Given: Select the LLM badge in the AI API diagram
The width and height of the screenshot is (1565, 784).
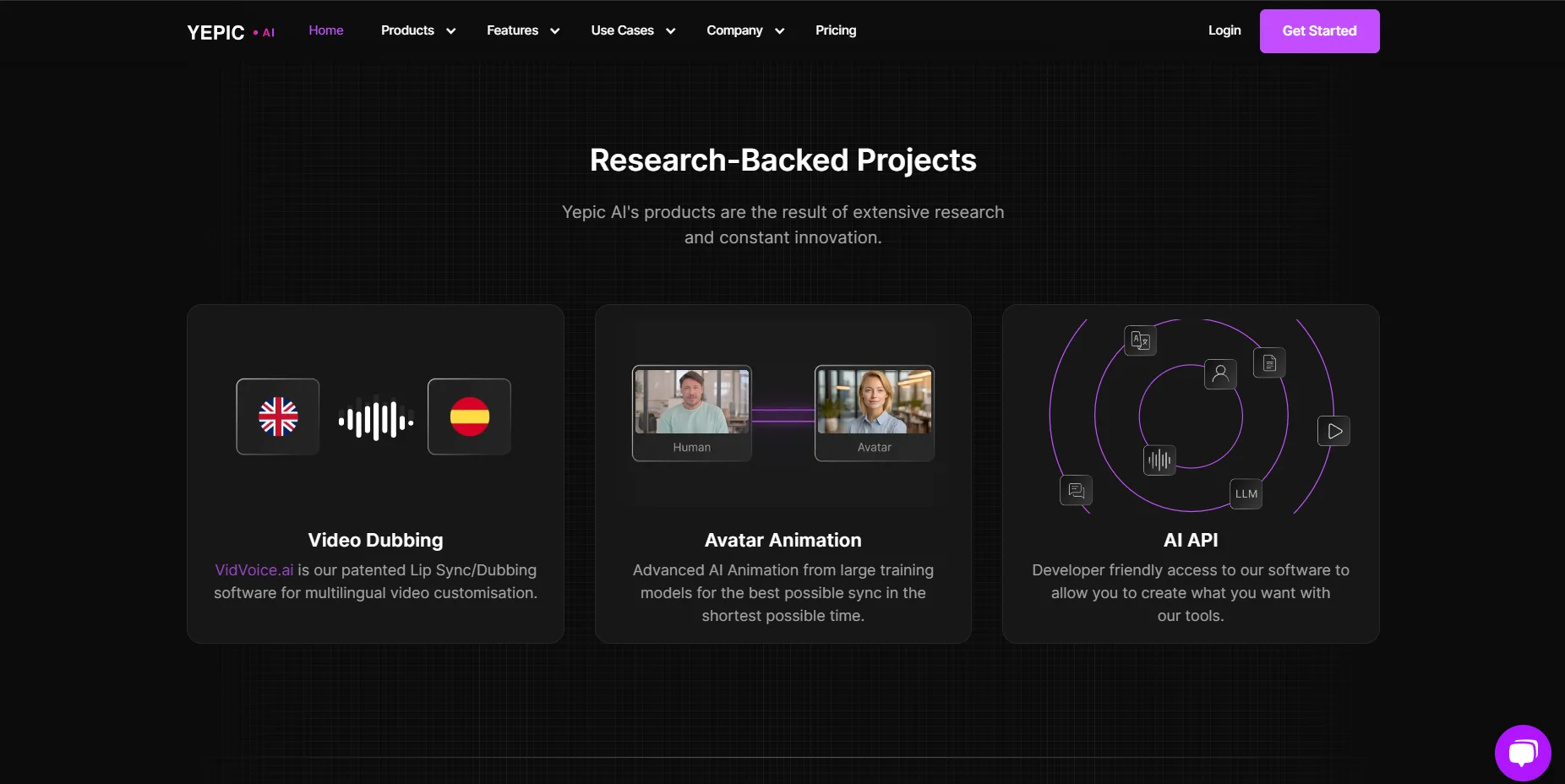Looking at the screenshot, I should [1245, 493].
